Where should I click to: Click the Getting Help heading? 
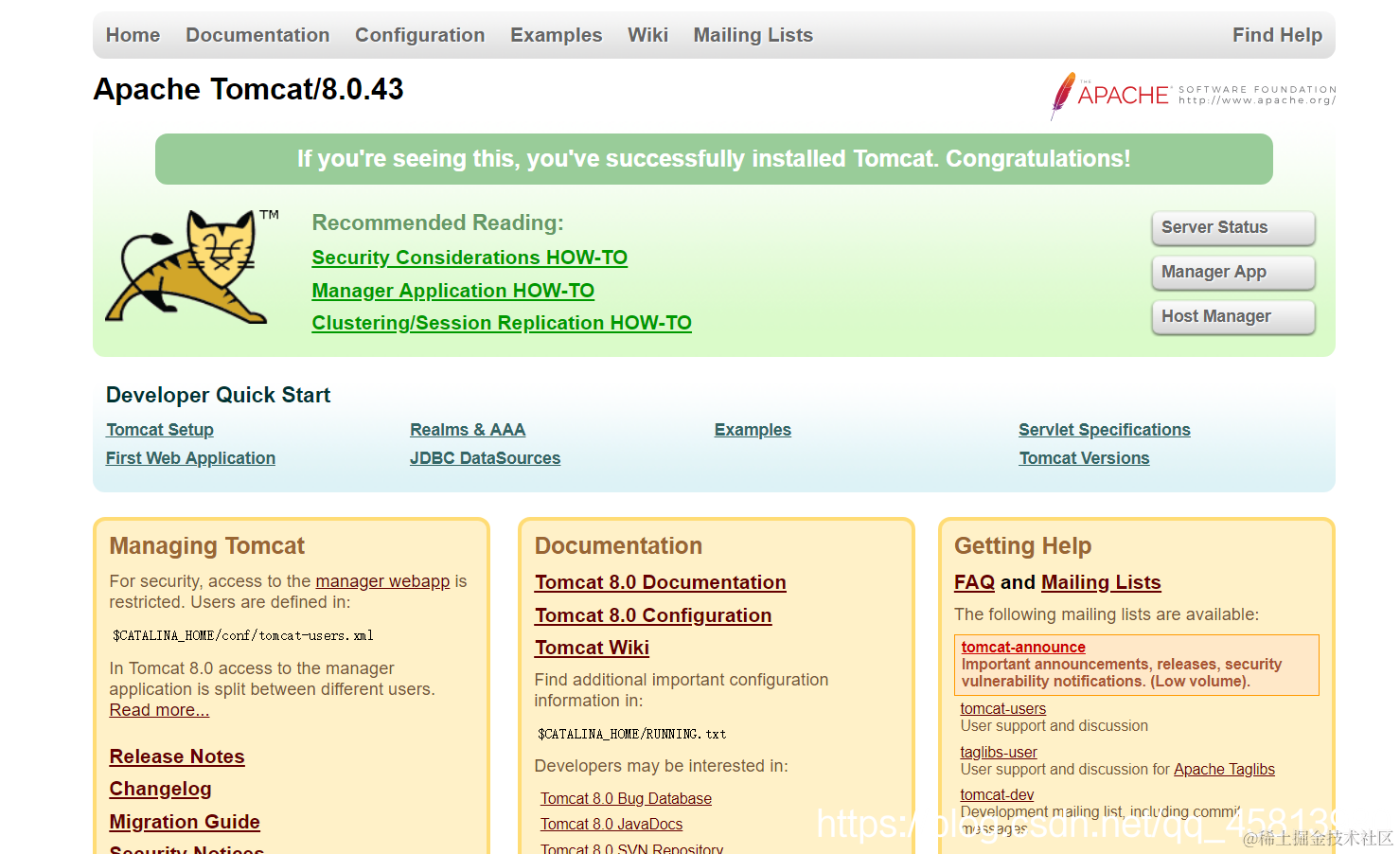(x=1022, y=546)
